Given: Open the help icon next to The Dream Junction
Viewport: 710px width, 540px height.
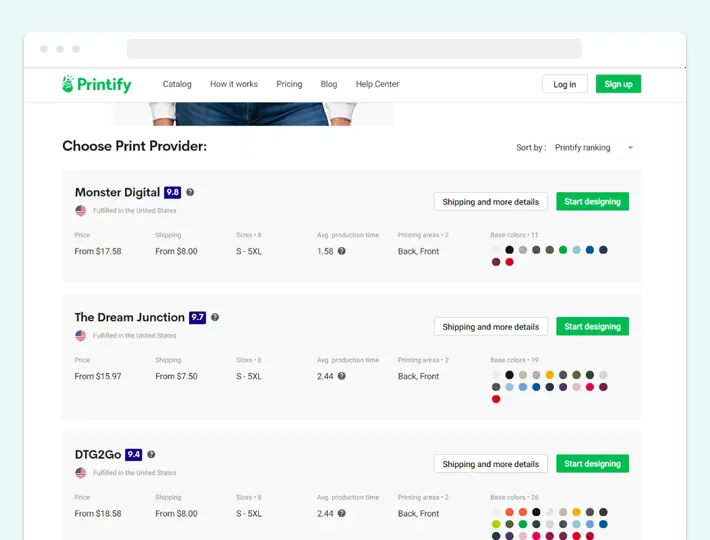Looking at the screenshot, I should pyautogui.click(x=215, y=317).
